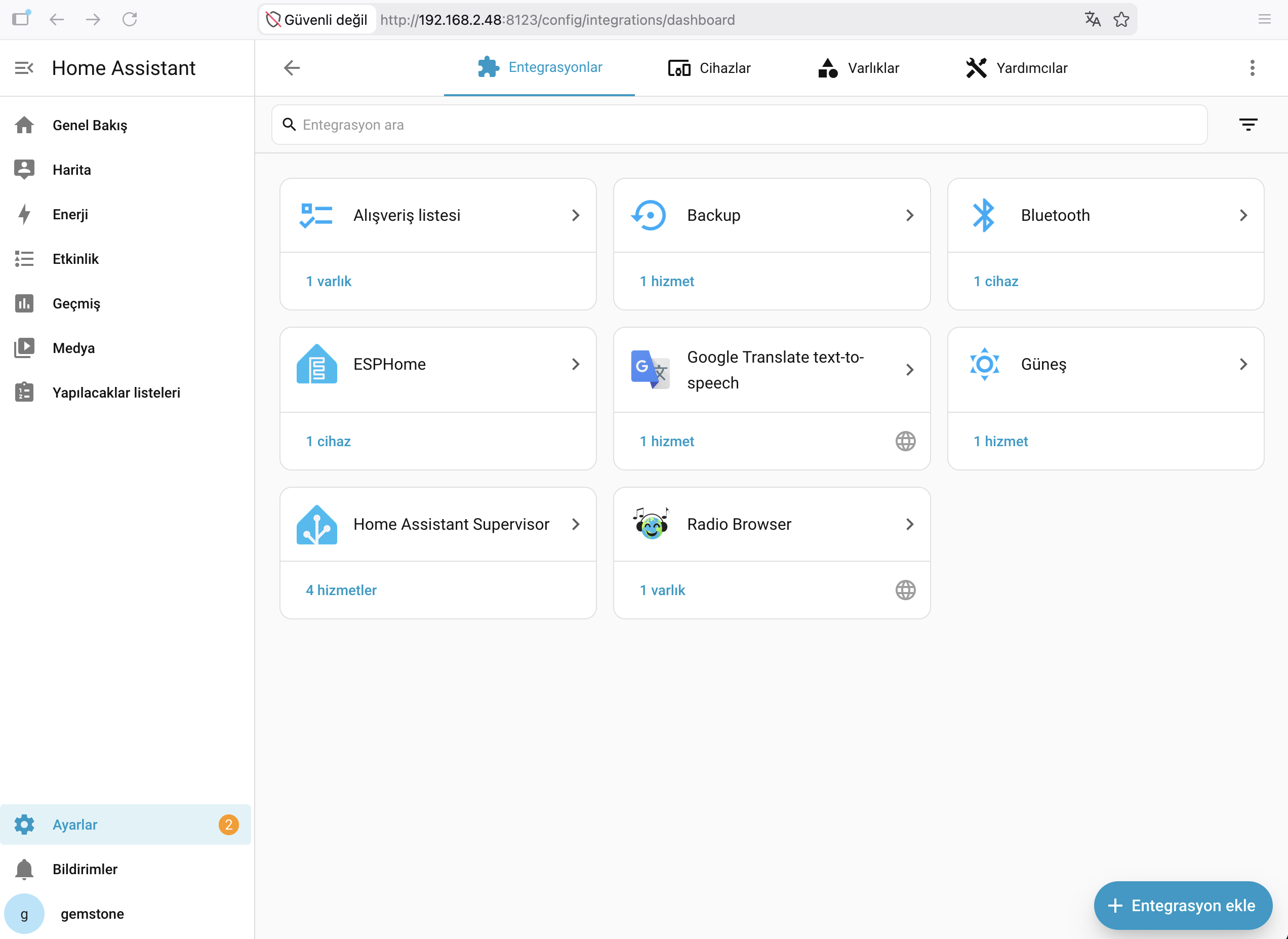Open the 1 hizmet link under Güneş
The height and width of the screenshot is (939, 1288).
click(1000, 441)
